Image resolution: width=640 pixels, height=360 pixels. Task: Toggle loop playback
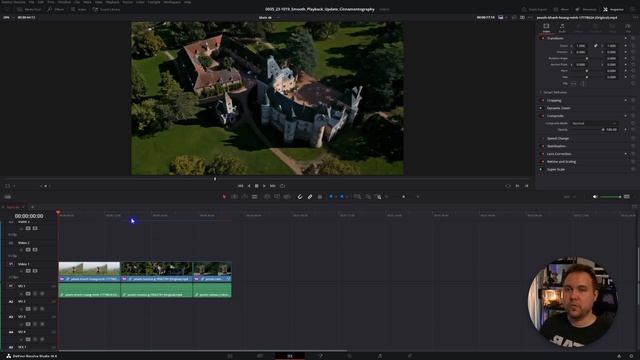pyautogui.click(x=282, y=186)
